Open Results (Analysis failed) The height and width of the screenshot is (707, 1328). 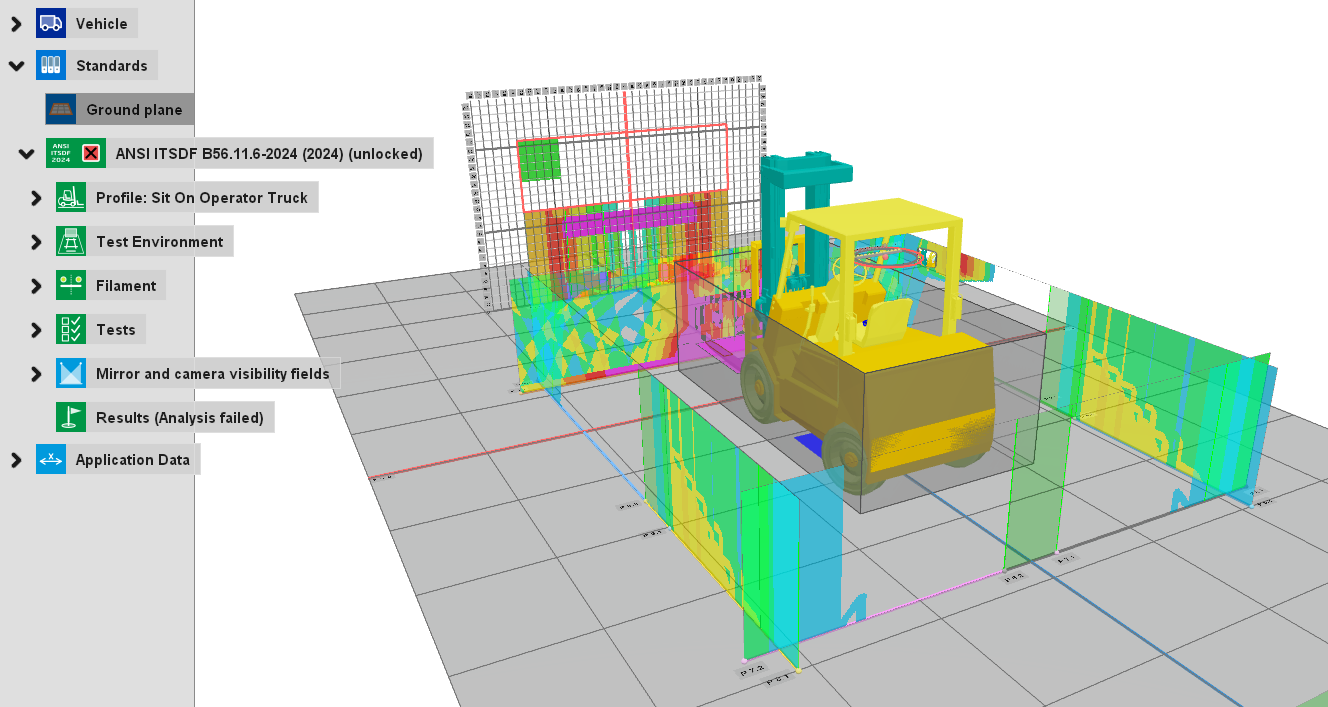coord(180,417)
